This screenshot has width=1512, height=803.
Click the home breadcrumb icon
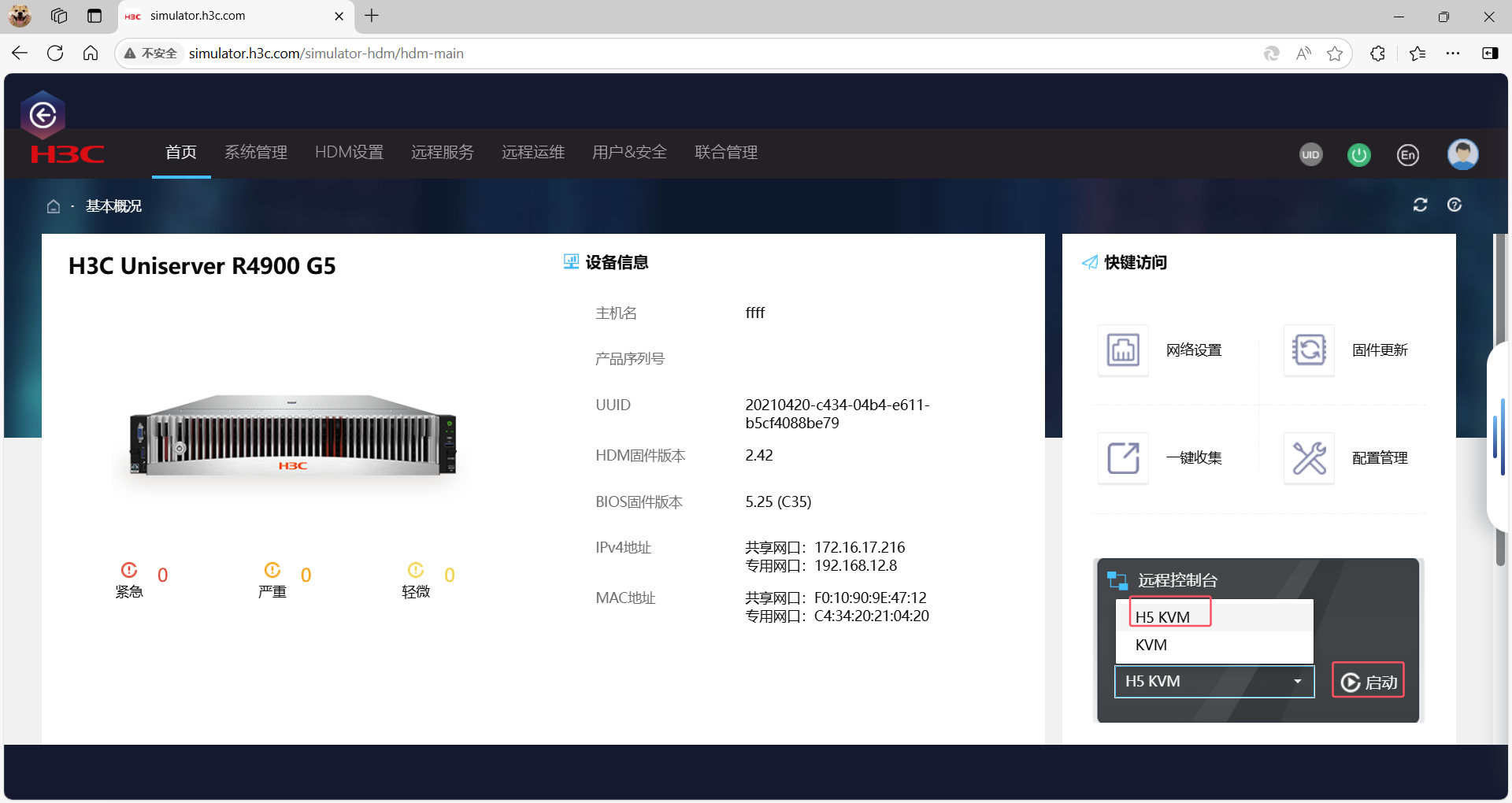coord(54,206)
